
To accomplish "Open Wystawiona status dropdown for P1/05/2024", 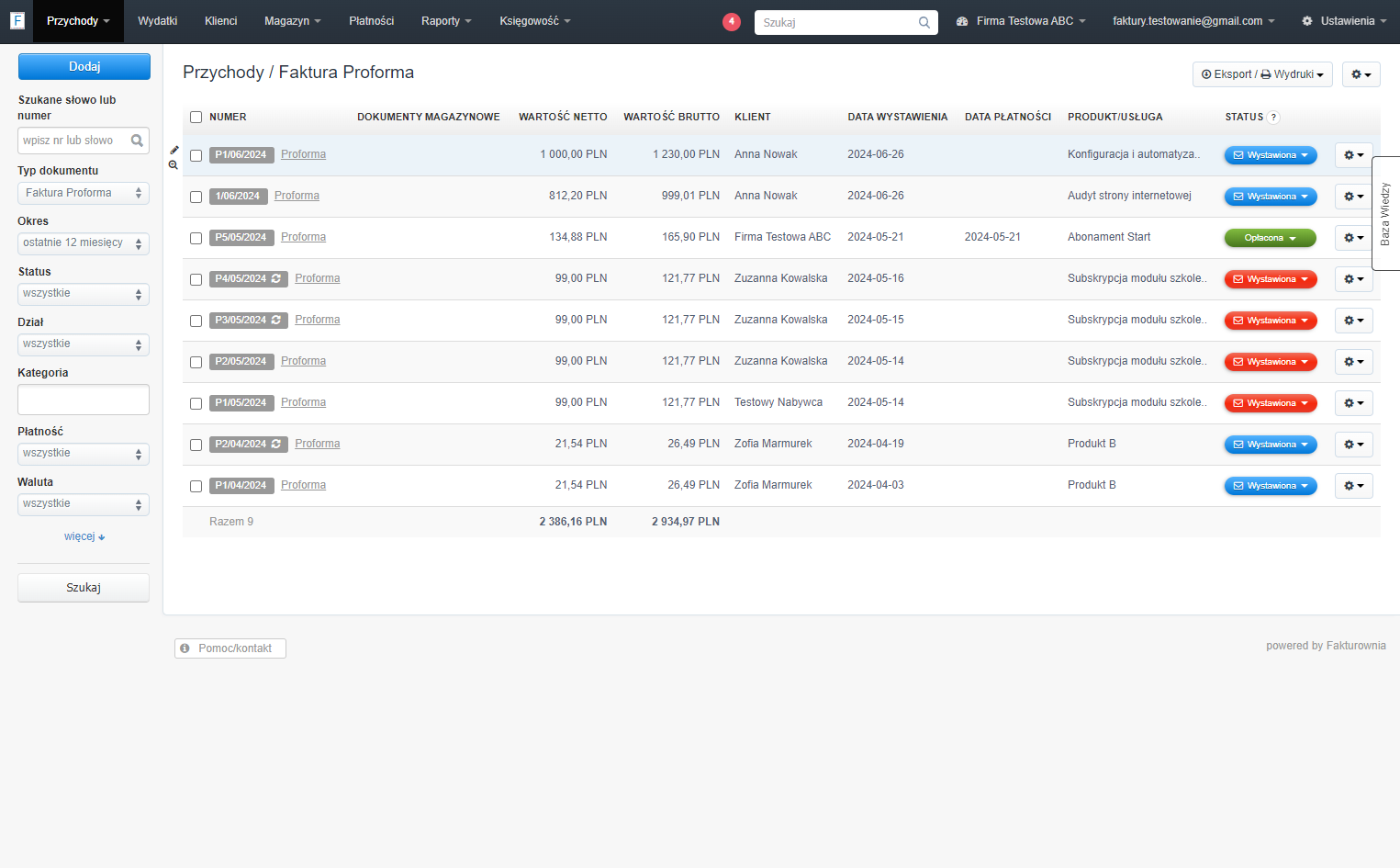I will (x=1271, y=403).
